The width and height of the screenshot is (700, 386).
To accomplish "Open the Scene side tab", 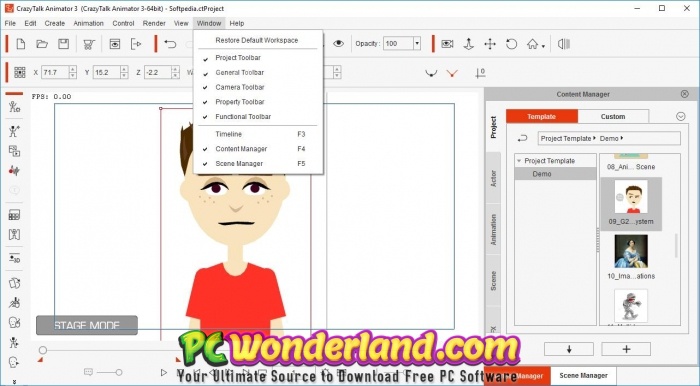I will pos(493,281).
